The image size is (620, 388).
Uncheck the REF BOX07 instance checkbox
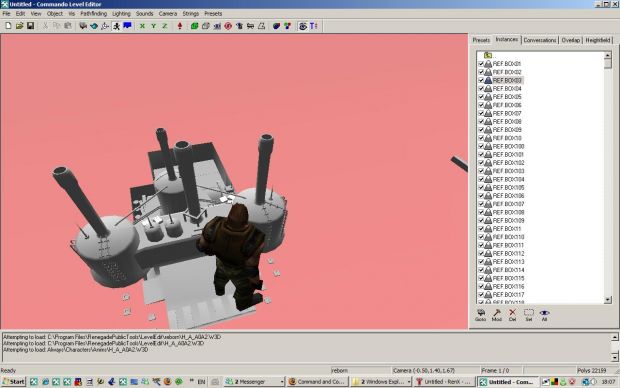click(481, 114)
